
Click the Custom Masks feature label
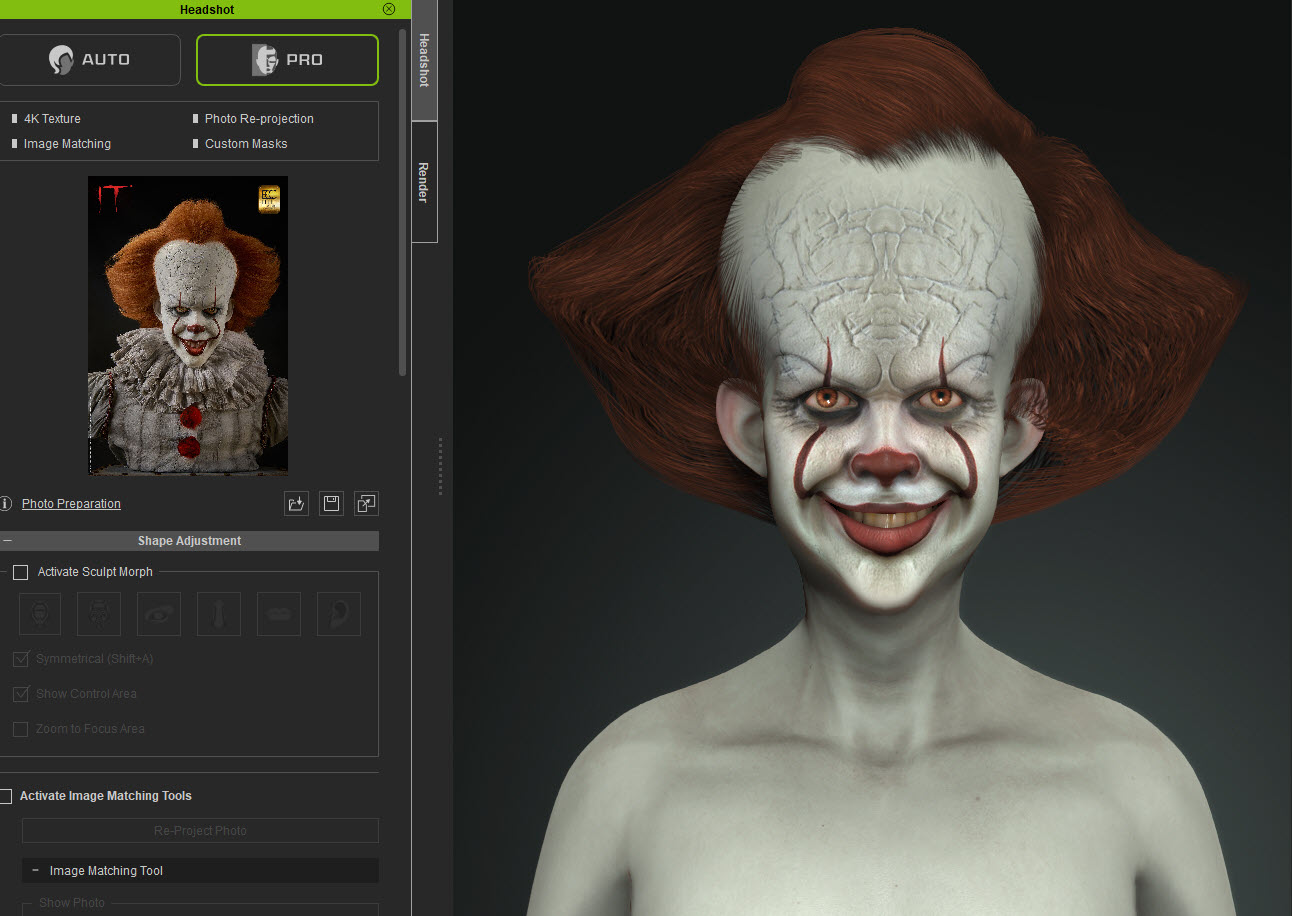pos(246,144)
